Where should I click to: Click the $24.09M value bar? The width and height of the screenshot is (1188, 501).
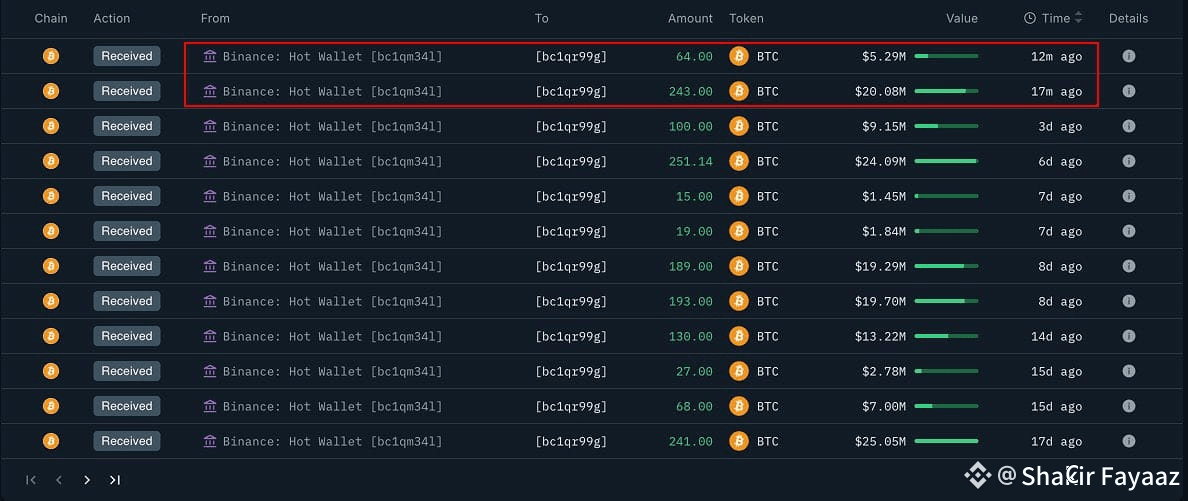tap(946, 161)
